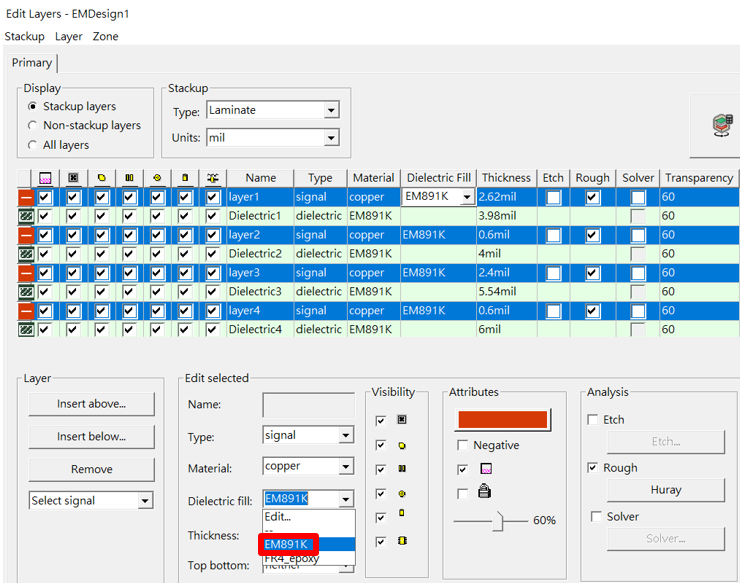
Task: Click the padlock icon in Attributes
Action: pyautogui.click(x=484, y=491)
